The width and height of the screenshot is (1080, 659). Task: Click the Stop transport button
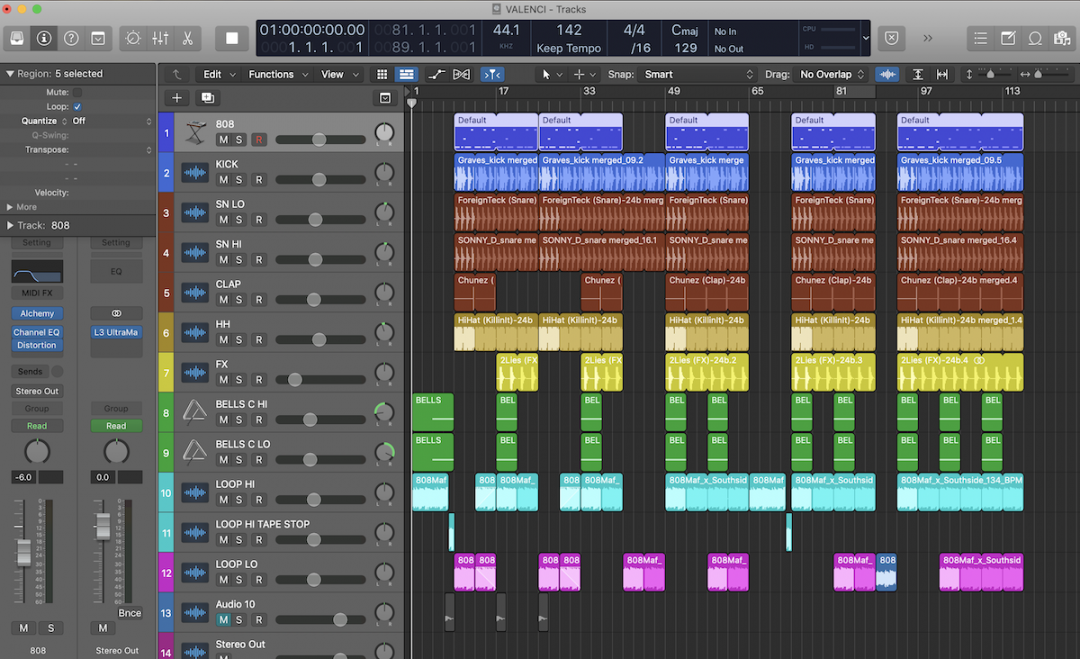coord(232,37)
